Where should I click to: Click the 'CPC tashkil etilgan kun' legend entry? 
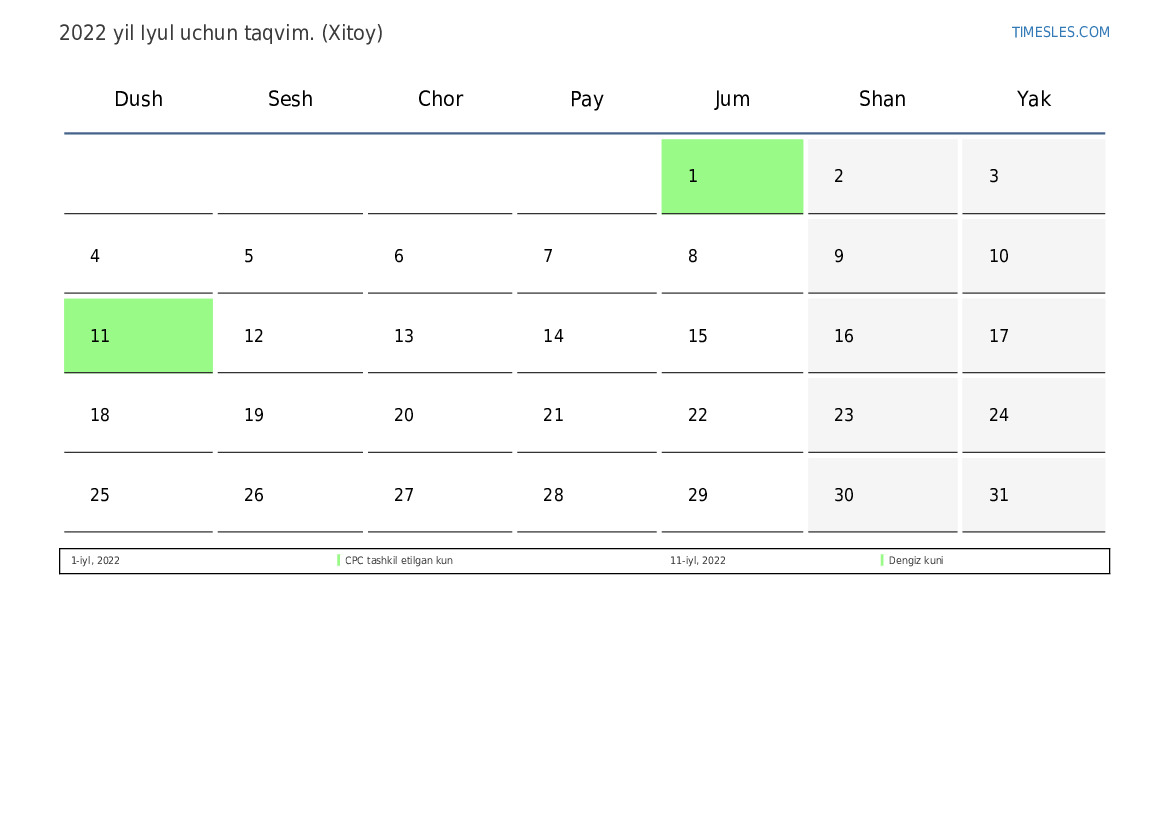398,561
